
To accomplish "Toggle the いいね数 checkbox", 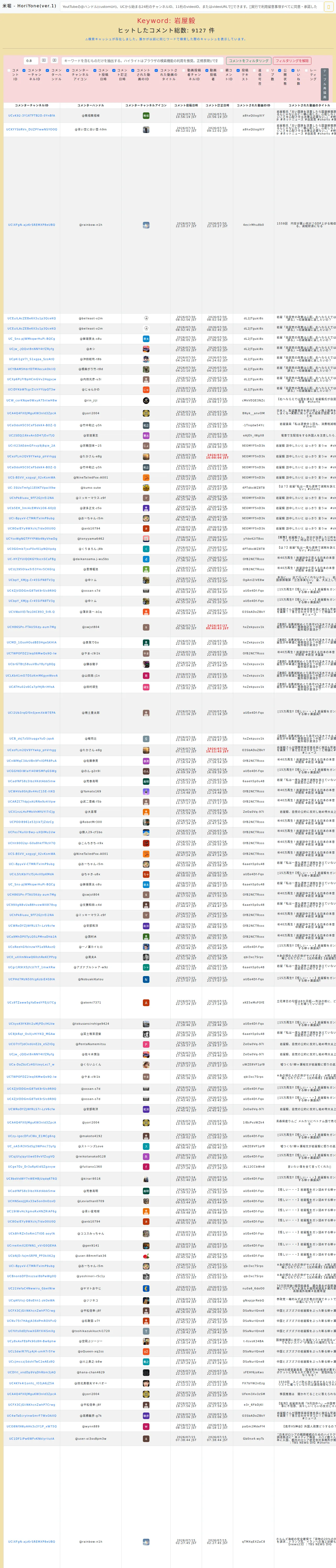I will [293, 71].
